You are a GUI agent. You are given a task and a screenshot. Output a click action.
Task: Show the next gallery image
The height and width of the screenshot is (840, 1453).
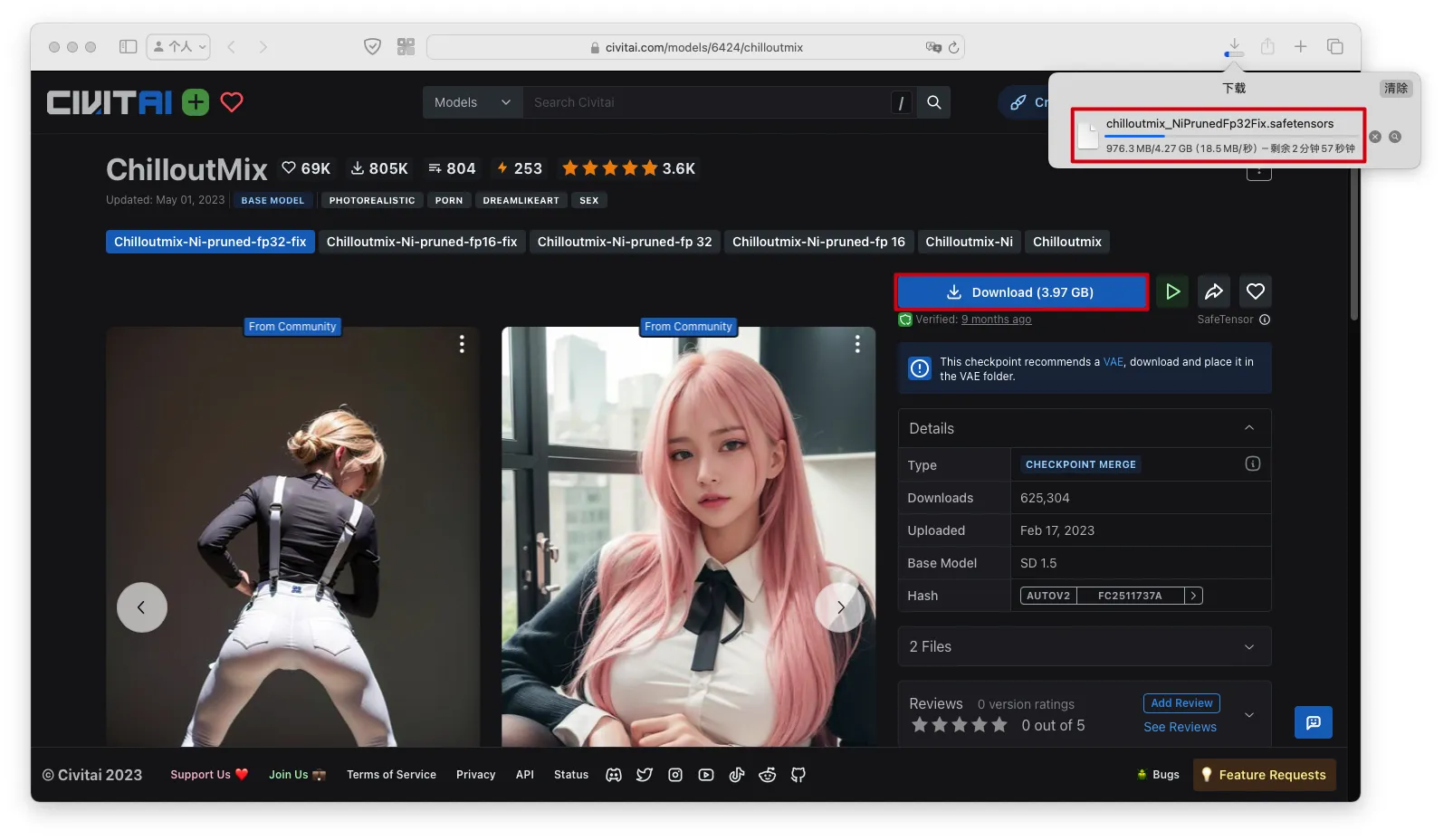point(840,607)
